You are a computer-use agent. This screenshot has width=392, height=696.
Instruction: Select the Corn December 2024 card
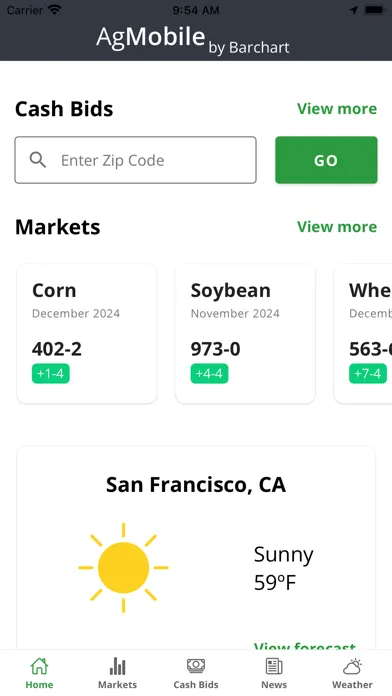click(x=87, y=334)
